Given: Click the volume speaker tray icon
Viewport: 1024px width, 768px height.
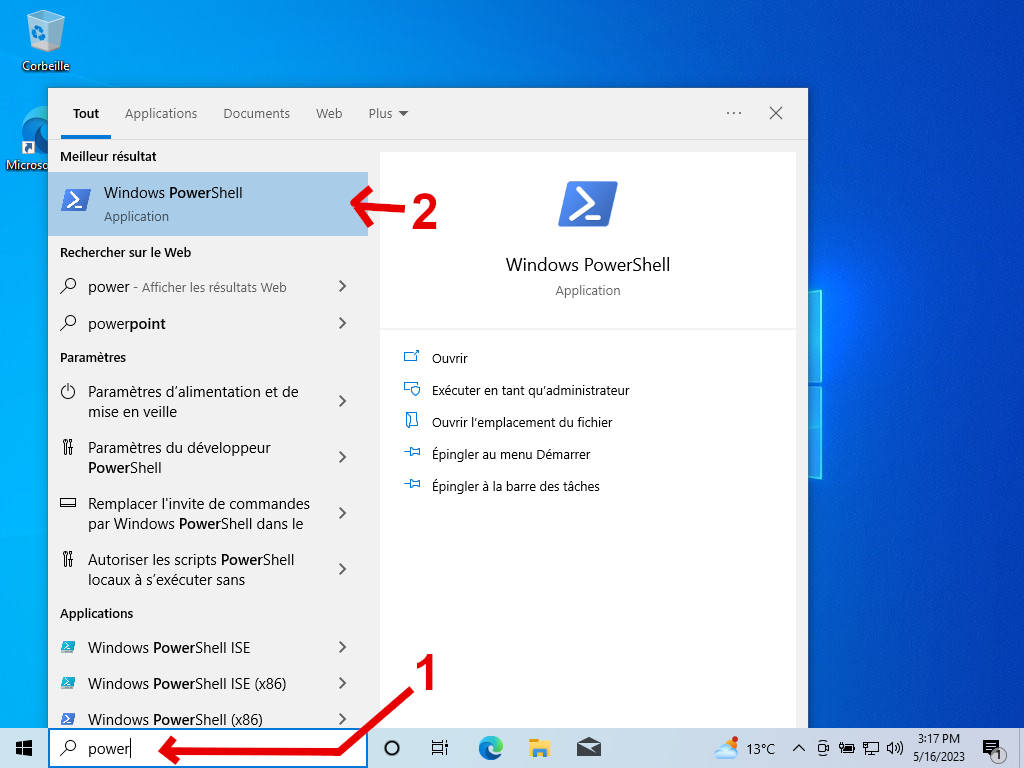Looking at the screenshot, I should 895,748.
